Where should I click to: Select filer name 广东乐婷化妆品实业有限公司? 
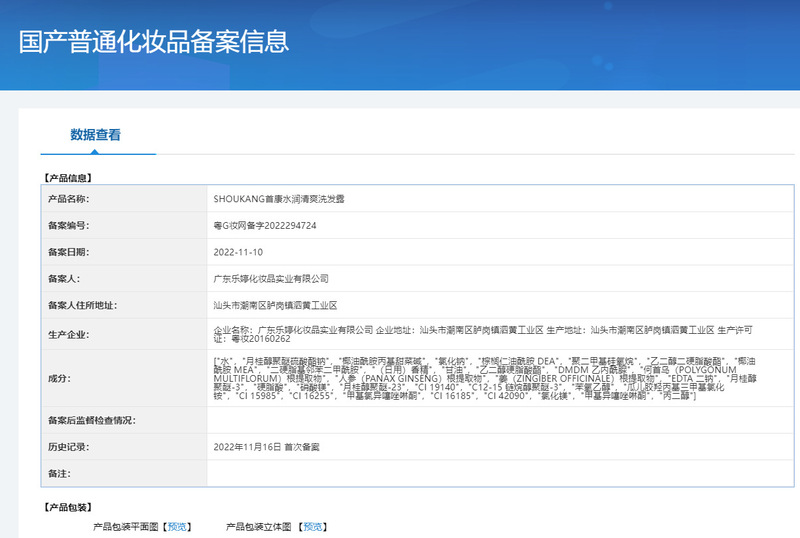point(271,279)
